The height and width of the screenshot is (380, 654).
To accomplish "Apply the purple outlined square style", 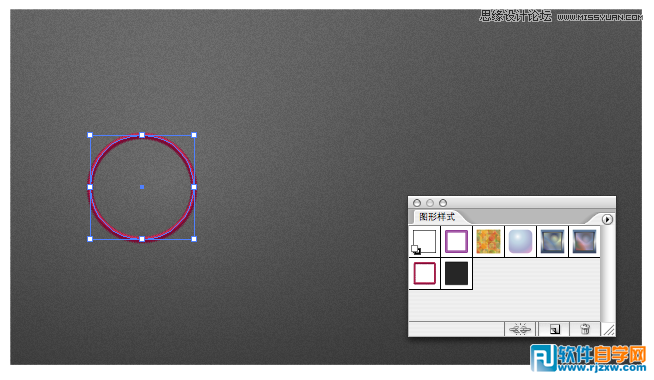I will tap(456, 242).
